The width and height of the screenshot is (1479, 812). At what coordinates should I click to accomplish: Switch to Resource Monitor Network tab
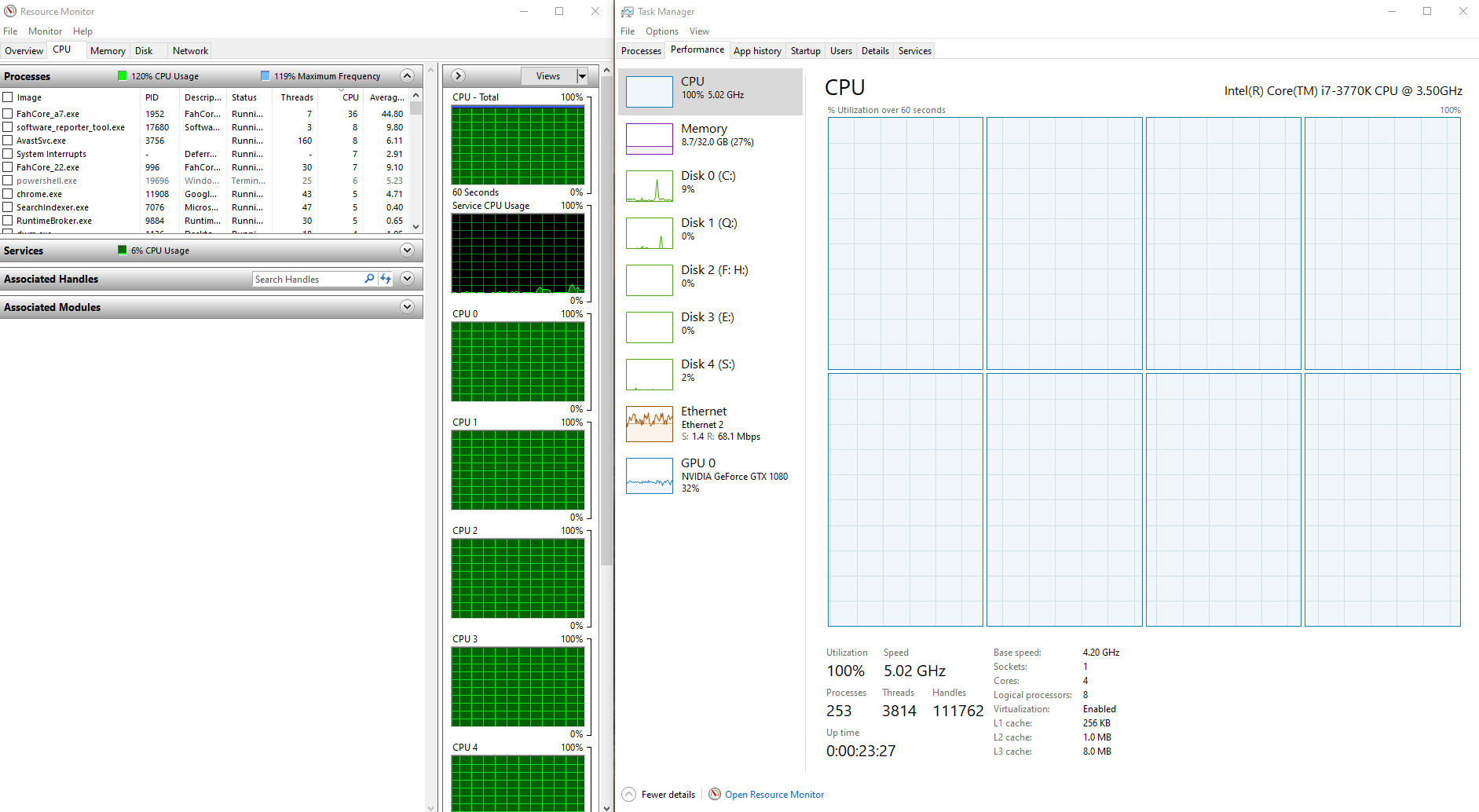pyautogui.click(x=190, y=51)
